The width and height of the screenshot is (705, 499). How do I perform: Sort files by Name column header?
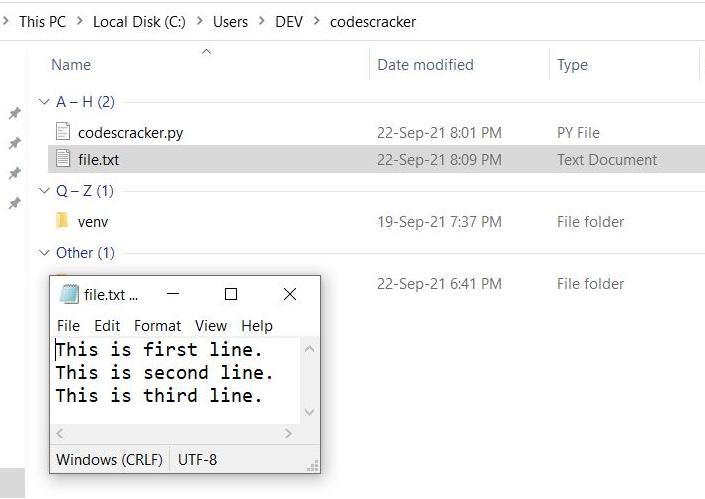pyautogui.click(x=71, y=65)
